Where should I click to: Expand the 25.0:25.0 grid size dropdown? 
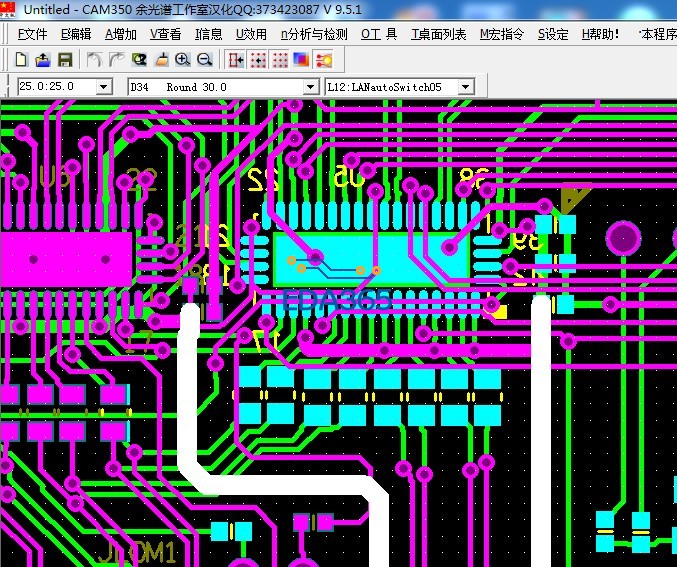(104, 87)
